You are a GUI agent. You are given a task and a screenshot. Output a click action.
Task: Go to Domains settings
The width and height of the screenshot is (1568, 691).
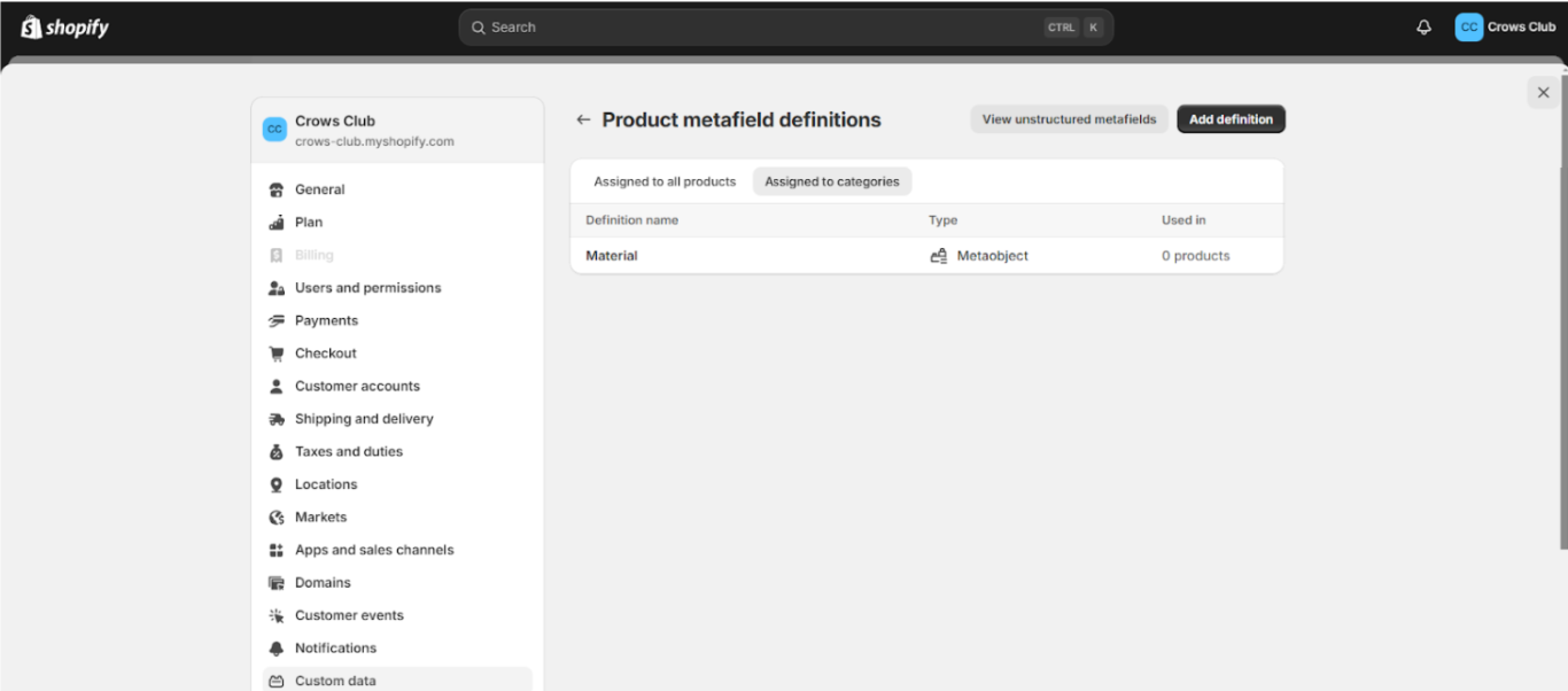pos(397,583)
